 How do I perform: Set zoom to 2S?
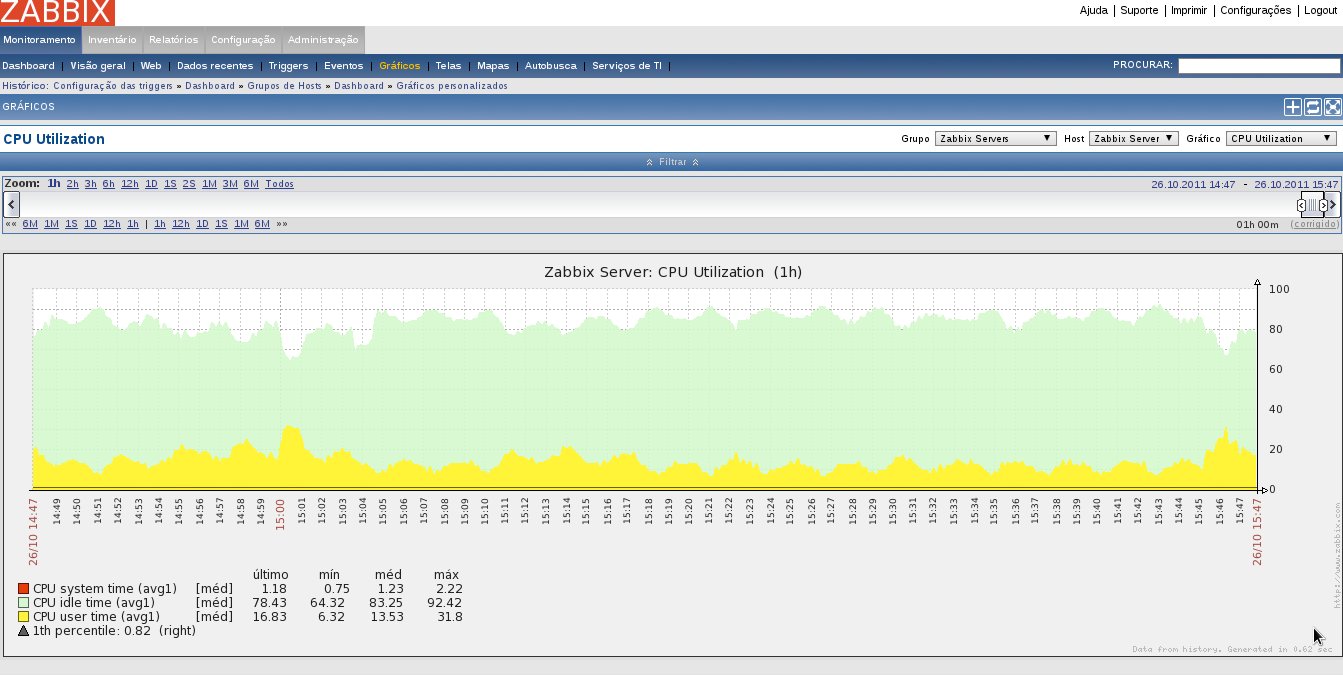point(189,184)
